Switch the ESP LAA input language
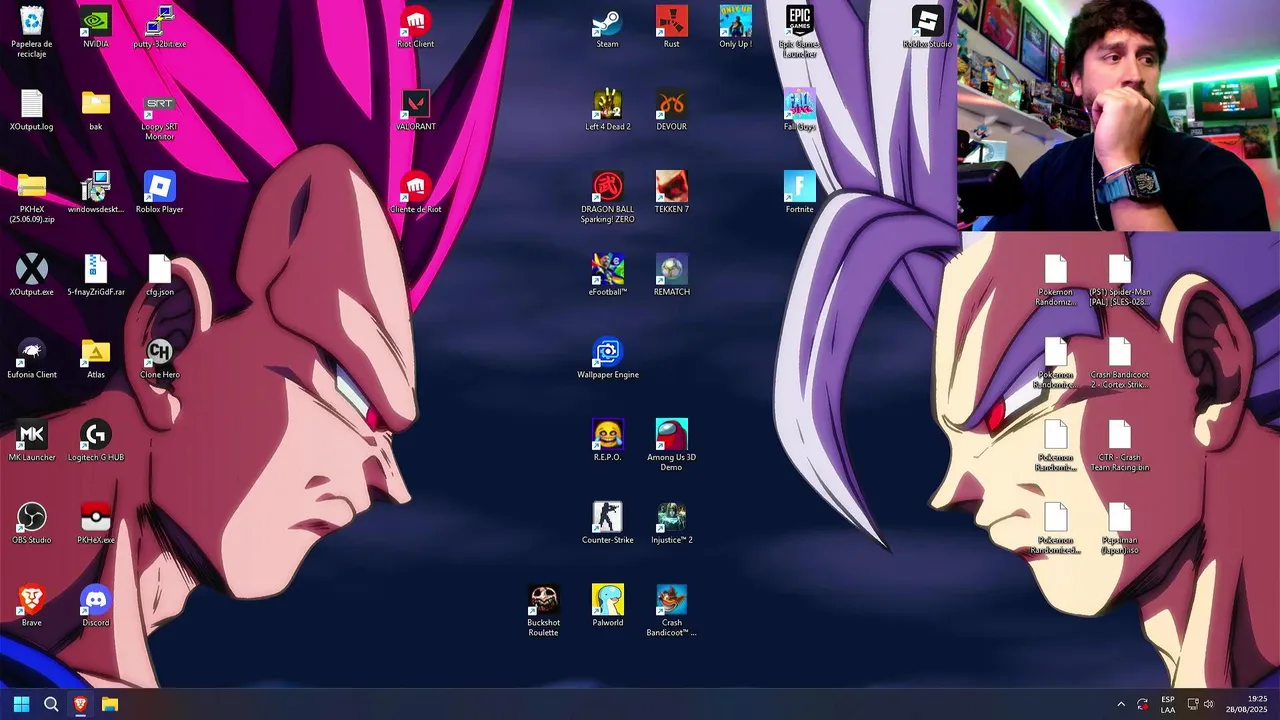1280x720 pixels. (x=1168, y=704)
